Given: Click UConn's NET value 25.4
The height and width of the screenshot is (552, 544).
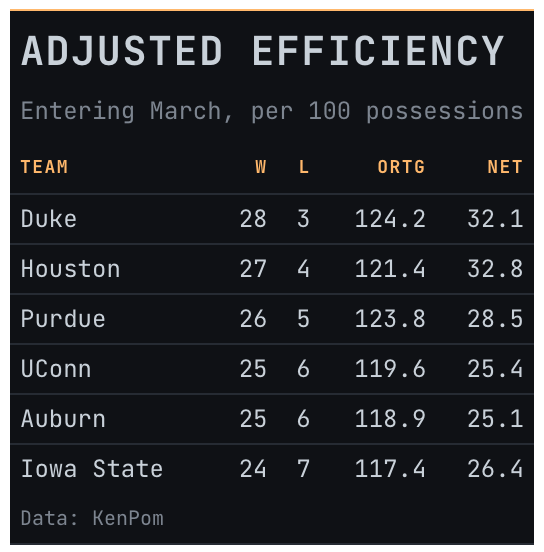Looking at the screenshot, I should point(495,369).
